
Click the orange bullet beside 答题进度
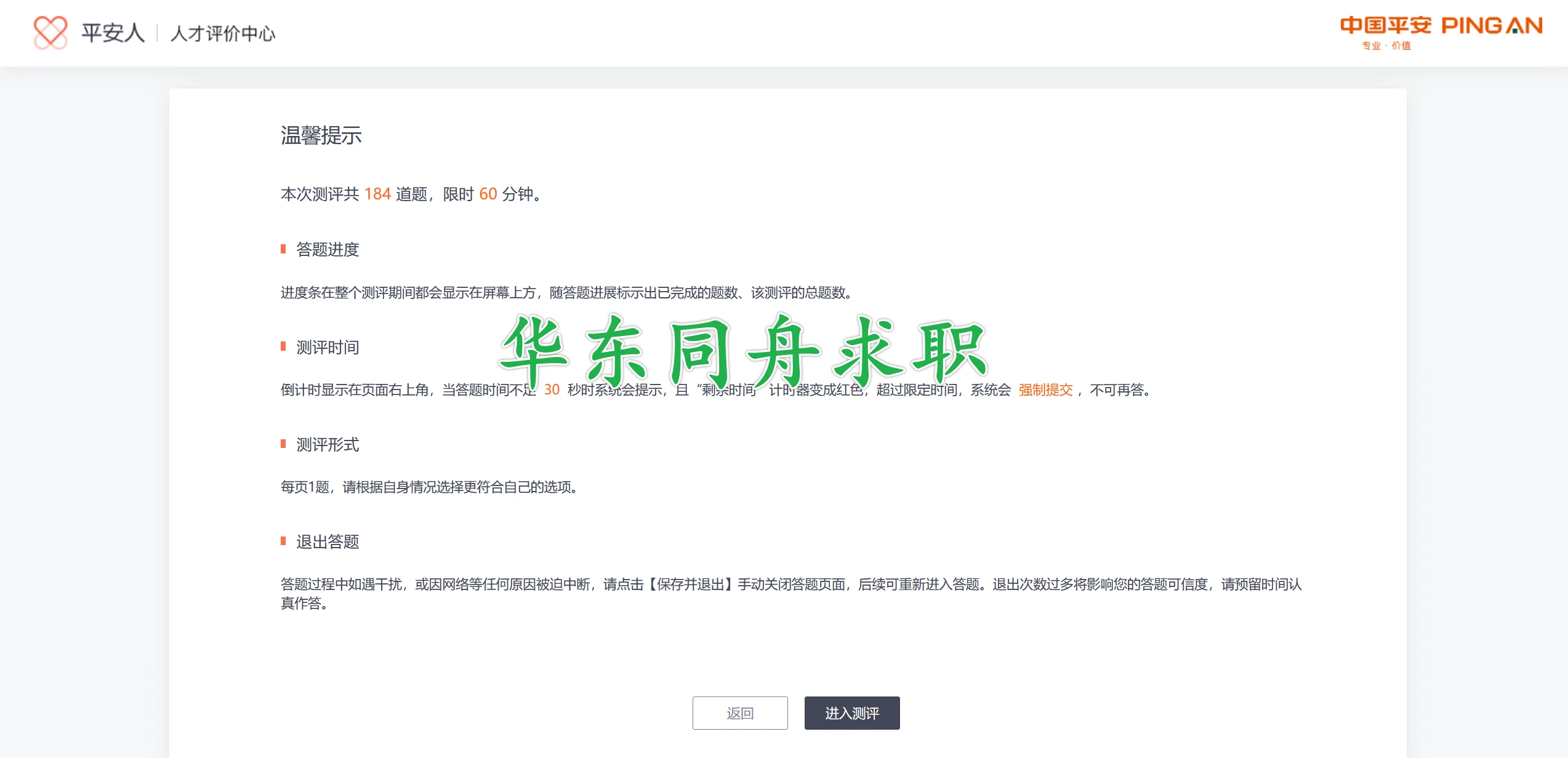tap(283, 249)
